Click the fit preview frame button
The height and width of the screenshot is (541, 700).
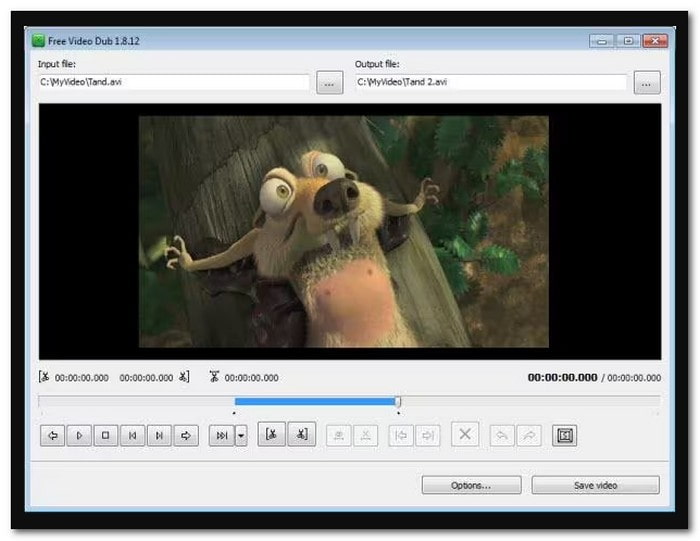[x=565, y=435]
